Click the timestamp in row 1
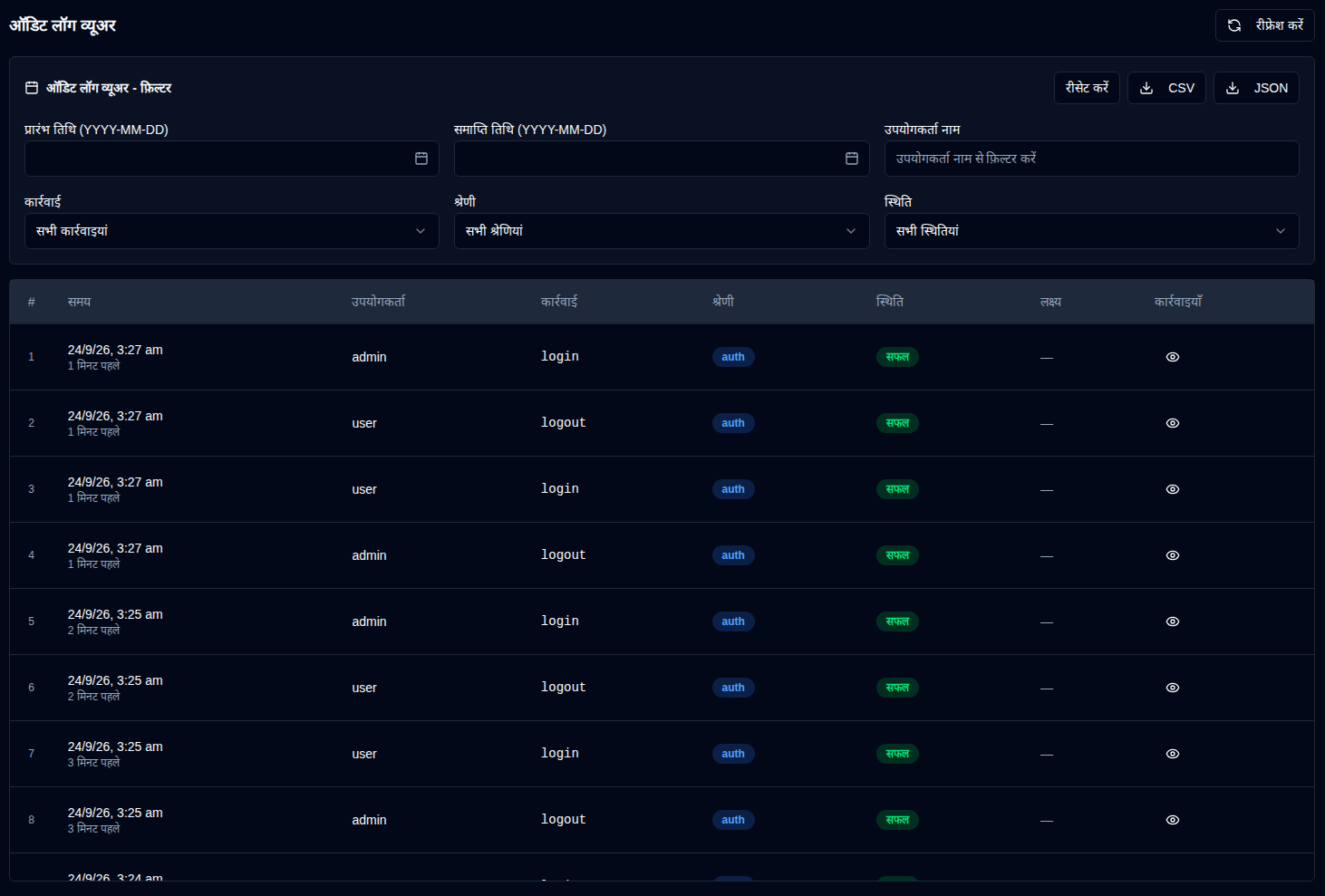This screenshot has width=1325, height=896. [115, 350]
